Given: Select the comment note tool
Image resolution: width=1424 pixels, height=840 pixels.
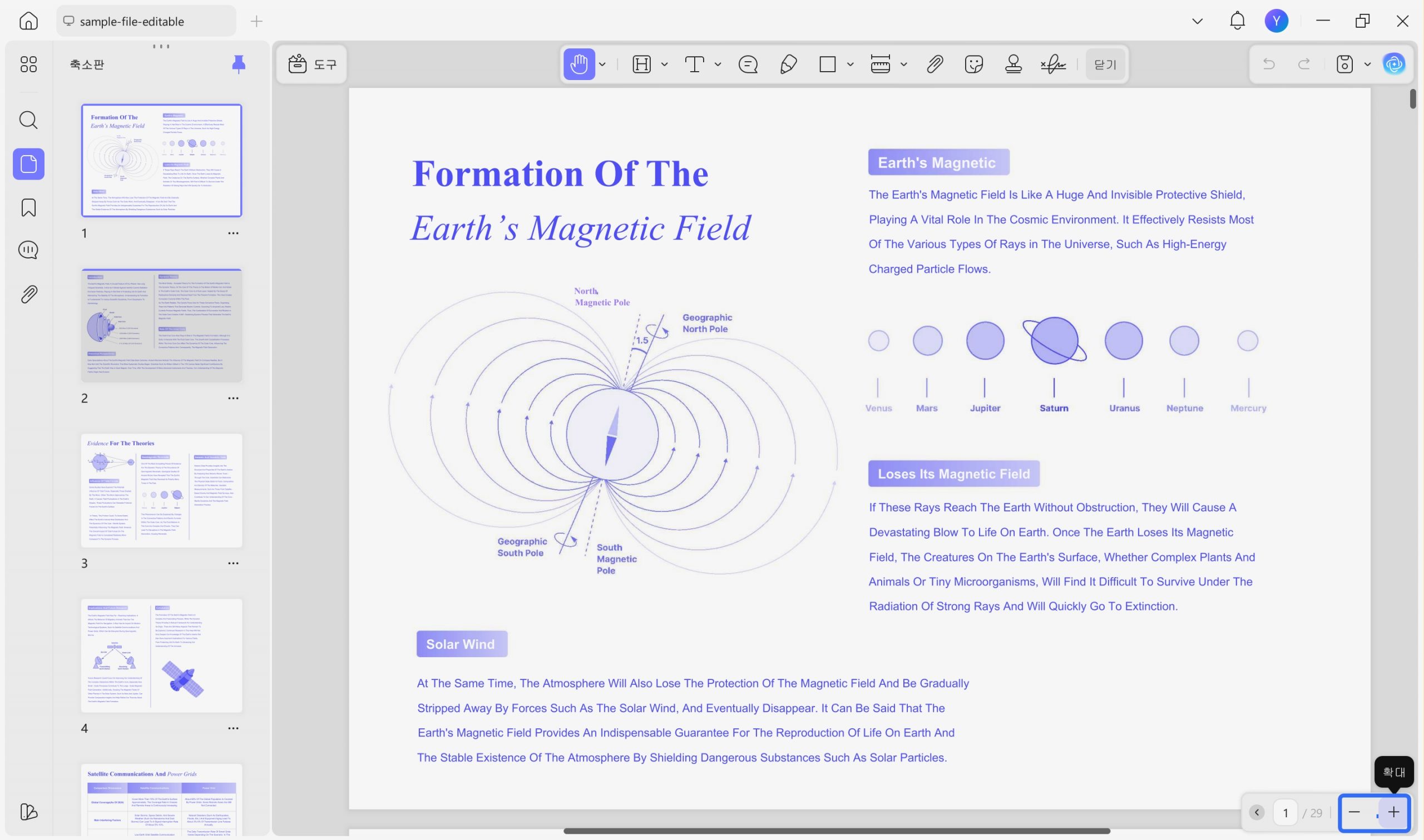Looking at the screenshot, I should 748,64.
